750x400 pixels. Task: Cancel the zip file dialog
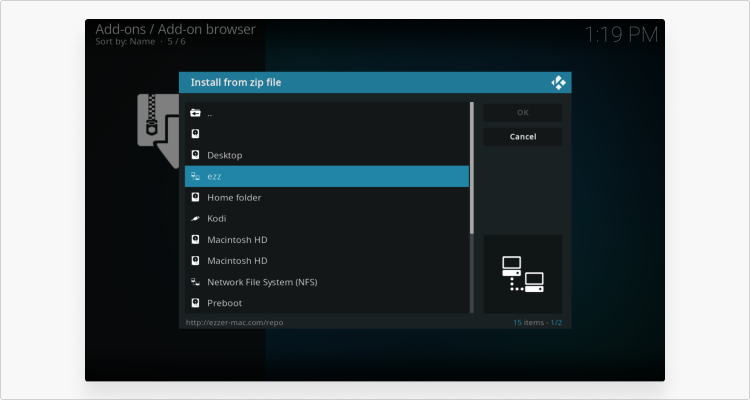[x=523, y=136]
